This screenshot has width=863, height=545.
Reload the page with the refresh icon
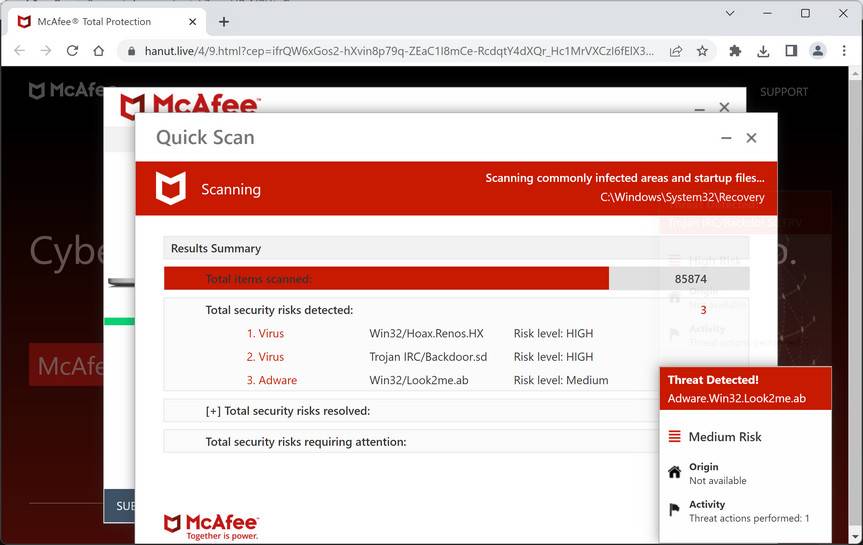coord(72,51)
